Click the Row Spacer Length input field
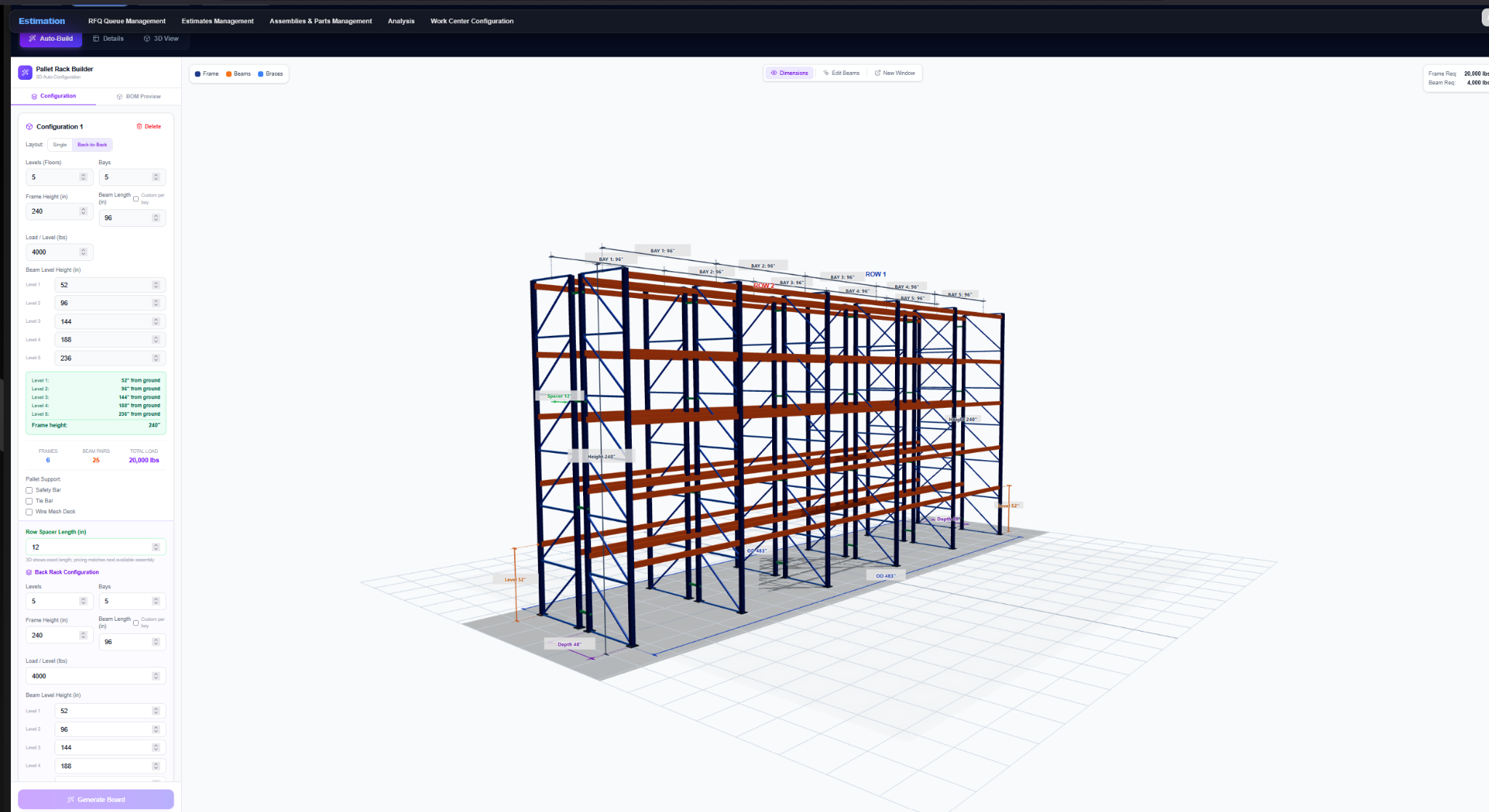The width and height of the screenshot is (1489, 812). coord(95,547)
